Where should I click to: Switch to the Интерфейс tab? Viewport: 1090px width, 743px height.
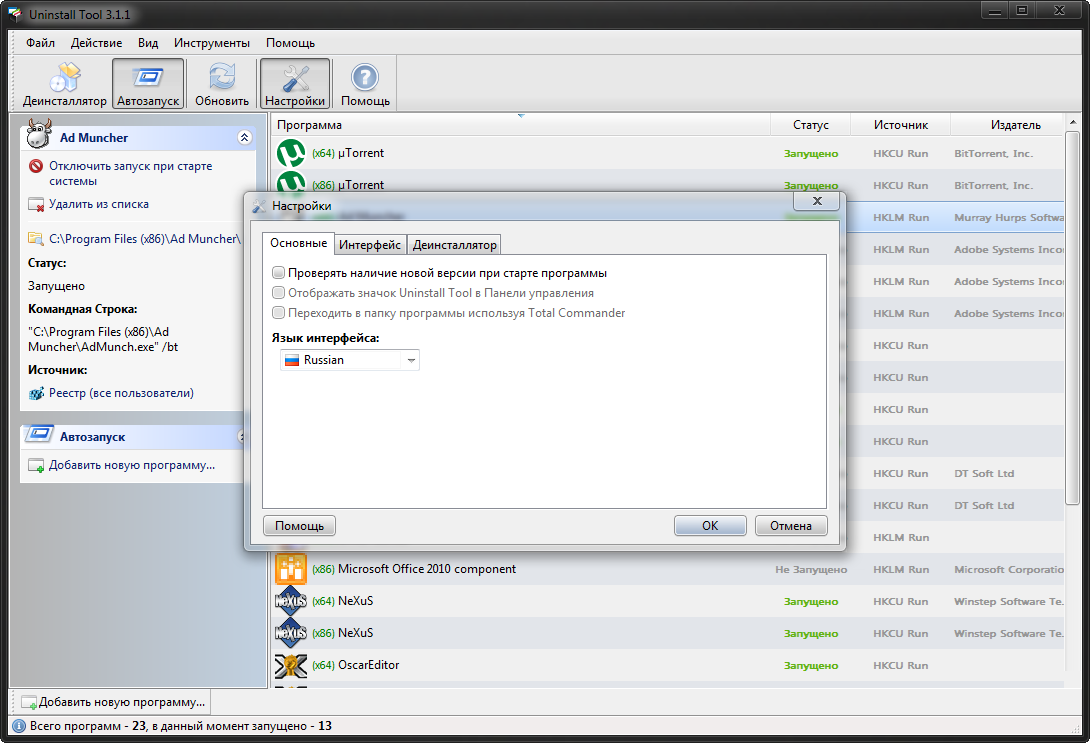[370, 245]
